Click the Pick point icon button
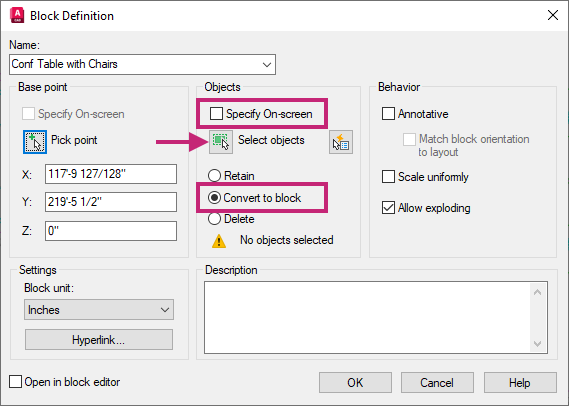Viewport: 569px width, 406px height. tap(35, 142)
